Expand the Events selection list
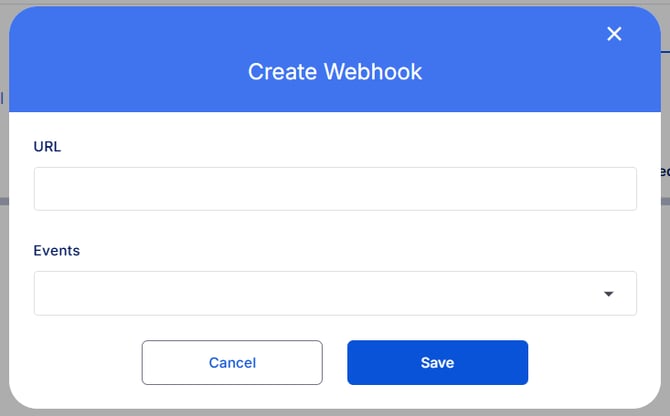Viewport: 670px width, 416px height. click(335, 293)
